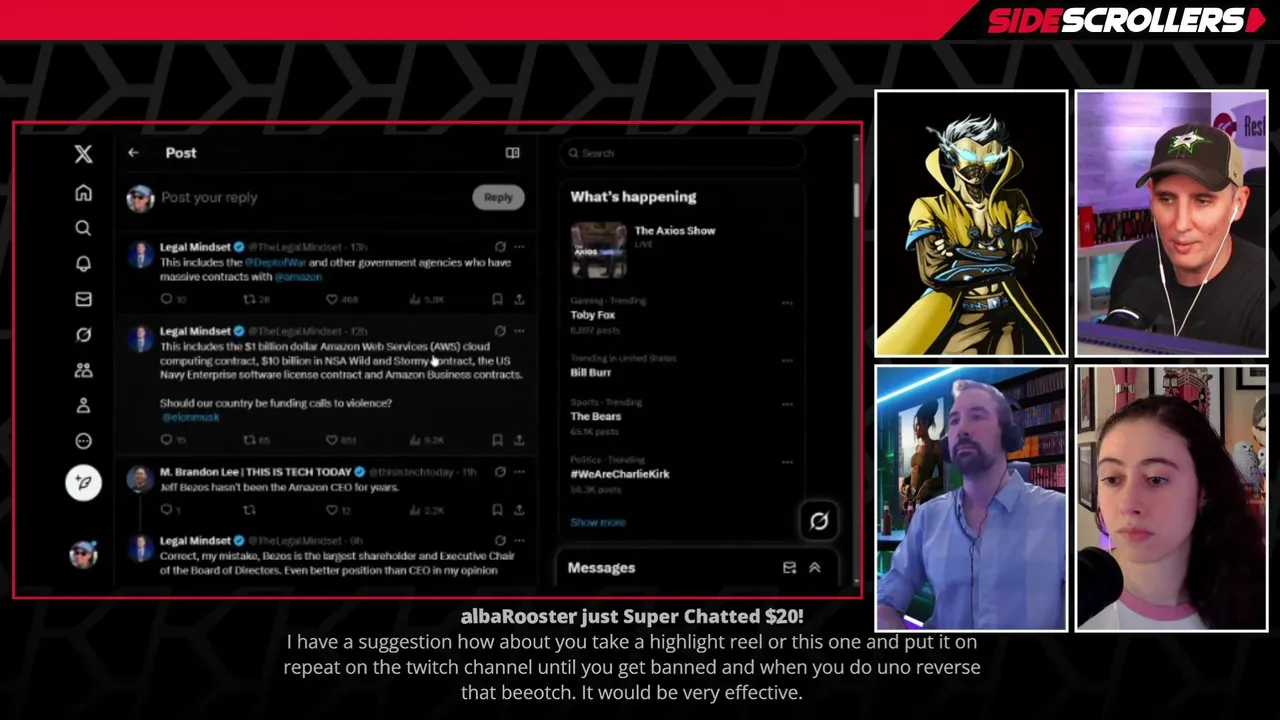1280x720 pixels.
Task: Bookmark M. Brandon Lee's reply
Action: click(x=497, y=510)
